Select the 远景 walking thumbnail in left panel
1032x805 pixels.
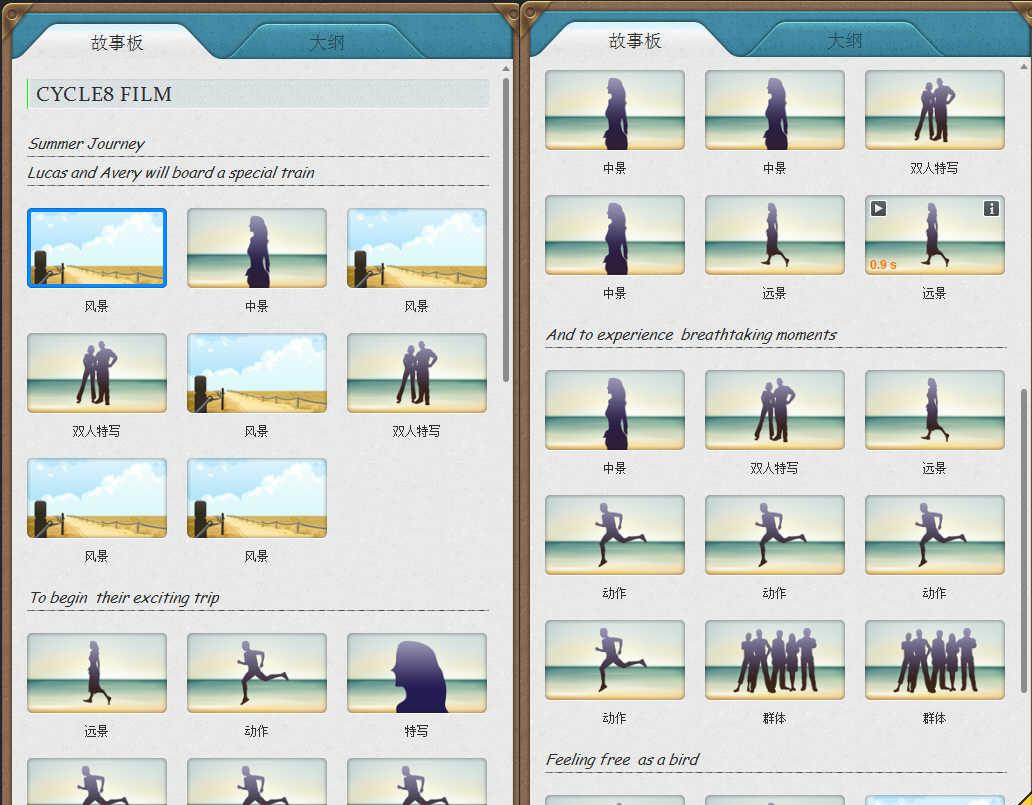click(x=97, y=673)
